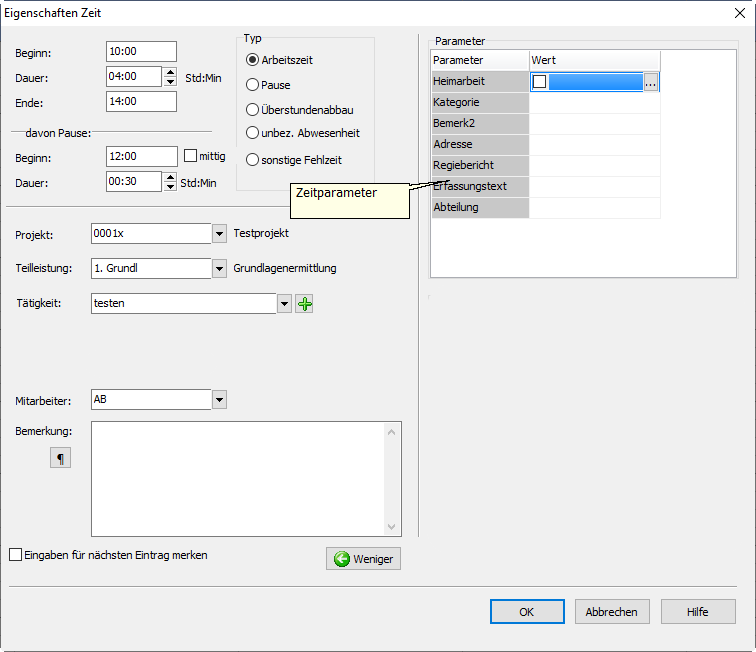Tick Eingaben für nächsten Eintrag merken
This screenshot has width=756, height=652.
tap(15, 554)
